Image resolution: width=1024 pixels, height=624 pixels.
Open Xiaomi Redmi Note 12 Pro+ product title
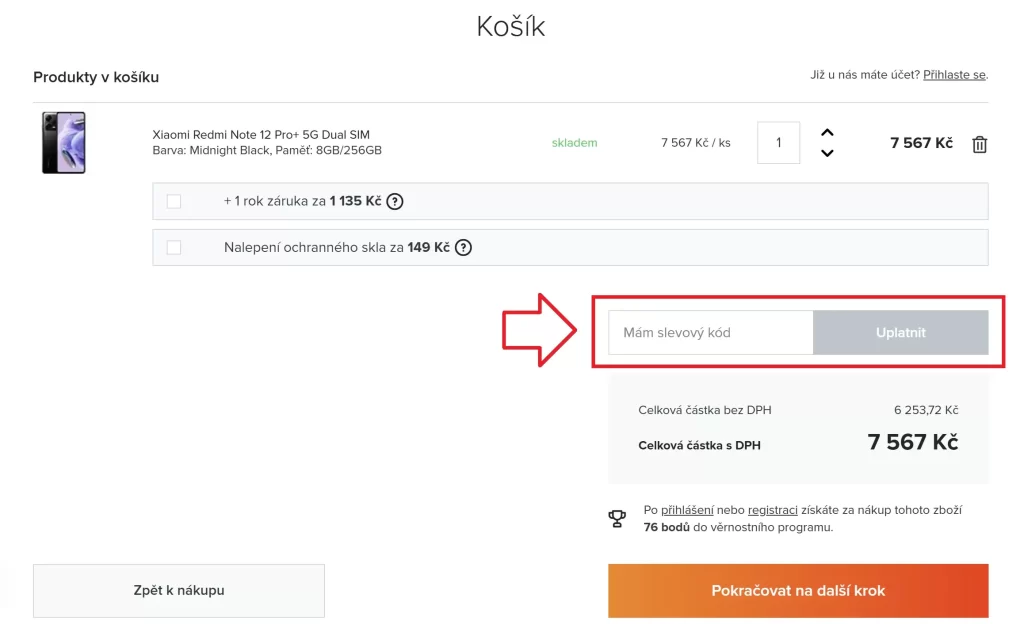pos(261,134)
